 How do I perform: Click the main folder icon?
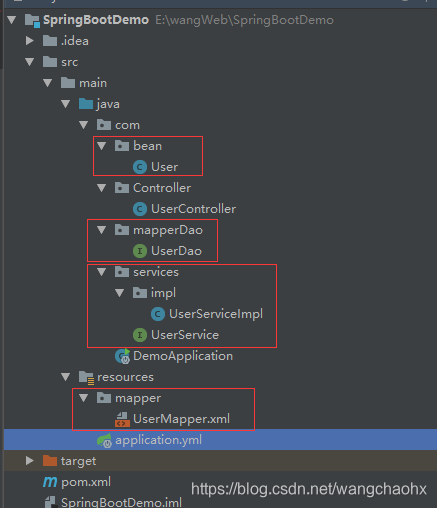click(x=68, y=83)
